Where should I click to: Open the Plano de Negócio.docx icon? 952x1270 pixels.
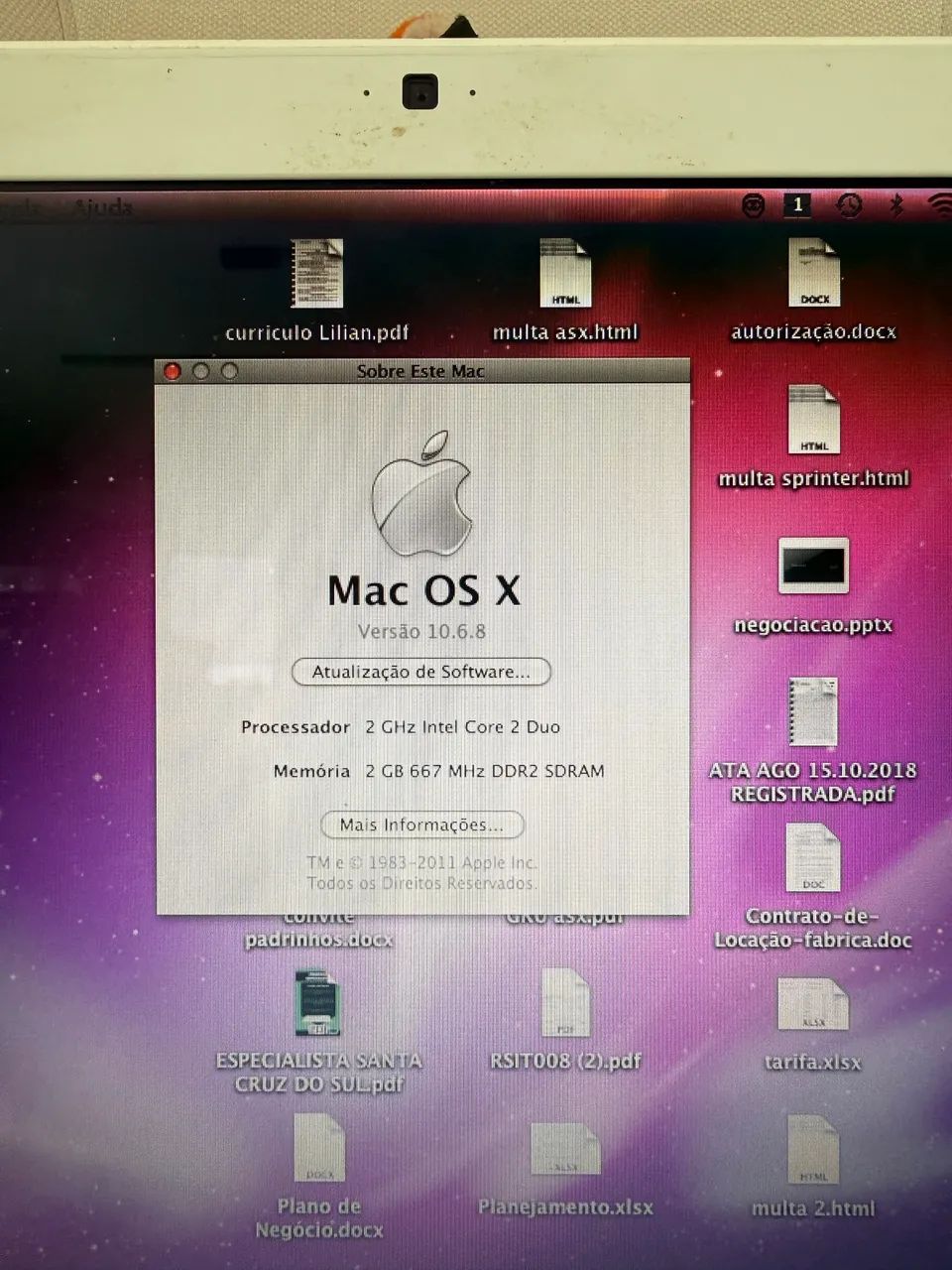point(317,1148)
